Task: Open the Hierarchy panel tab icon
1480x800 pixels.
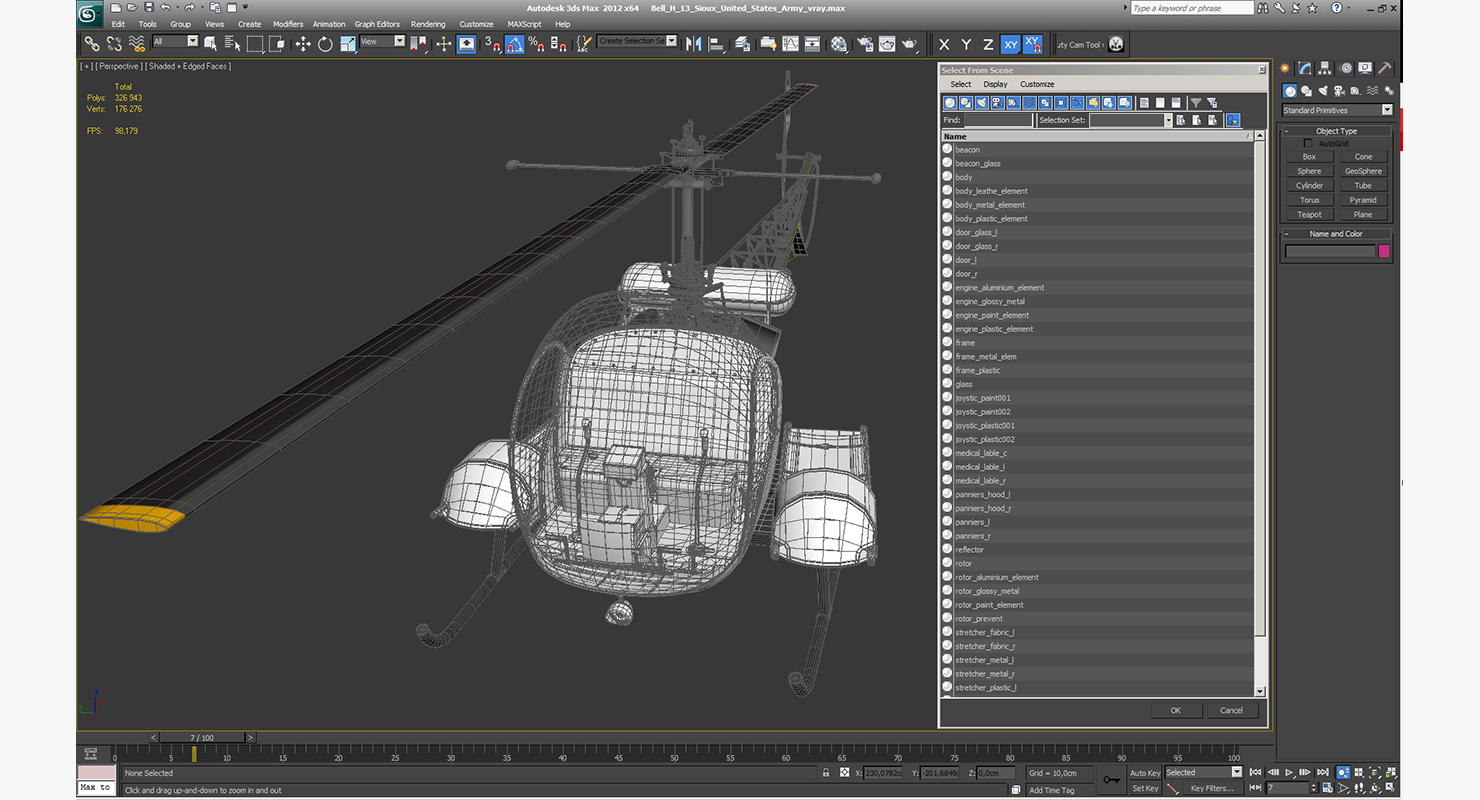Action: pyautogui.click(x=1325, y=68)
